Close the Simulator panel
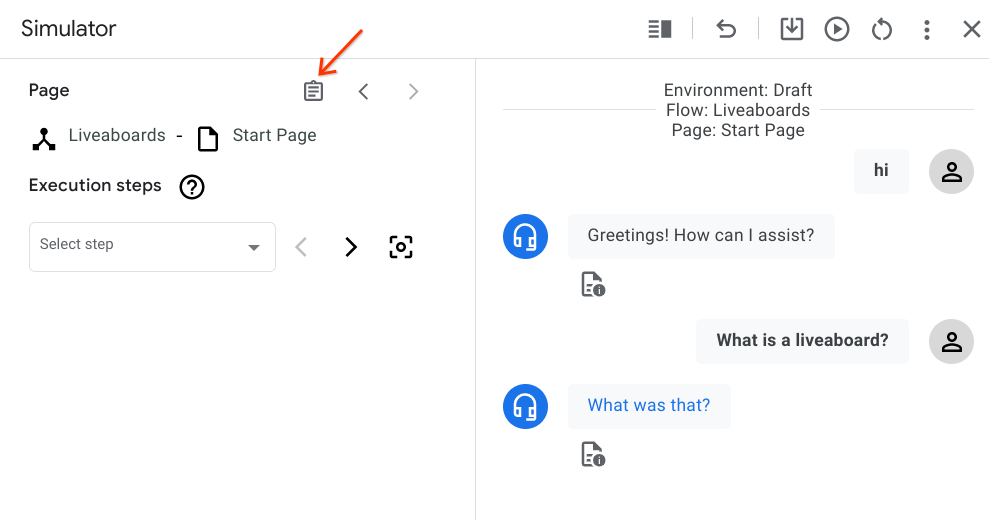The height and width of the screenshot is (520, 989). tap(971, 30)
